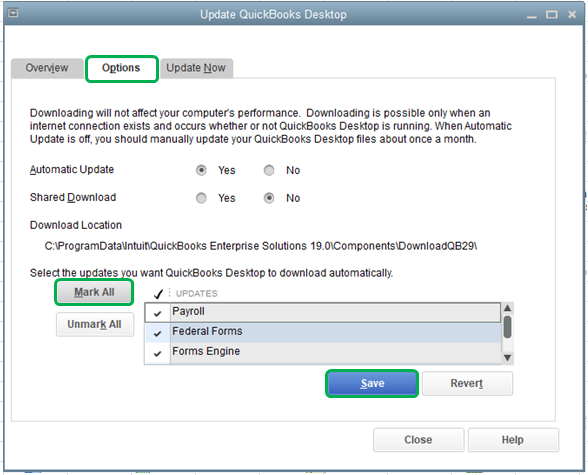Set Automatic Update to No
Viewport: 588px width, 475px height.
coord(269,170)
